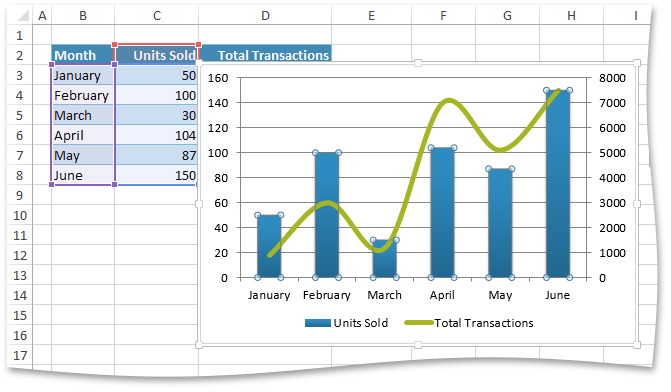
Task: Select the Total Transactions legend entry text
Action: pyautogui.click(x=484, y=323)
